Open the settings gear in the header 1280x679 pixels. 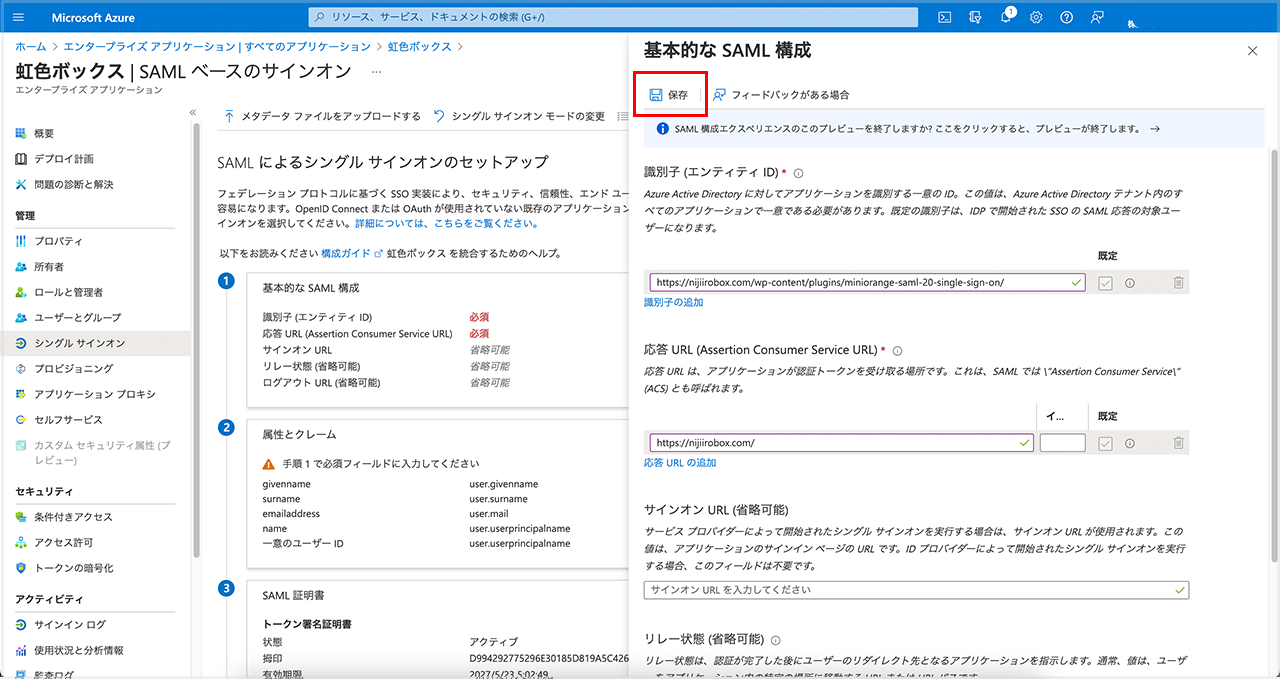(1036, 17)
